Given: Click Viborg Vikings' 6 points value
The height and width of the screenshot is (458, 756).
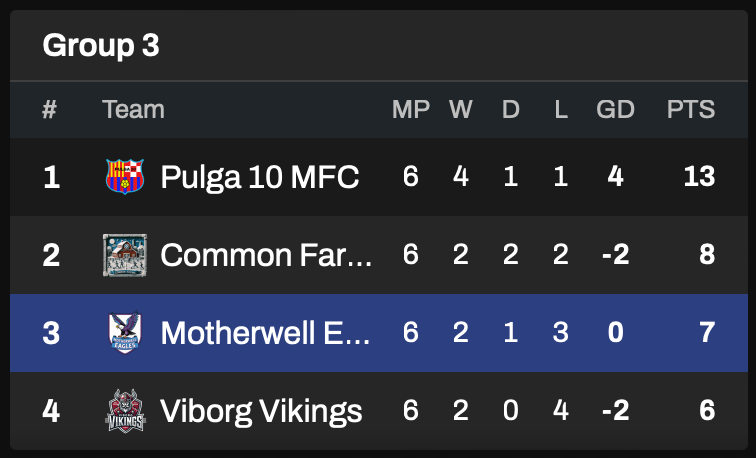Looking at the screenshot, I should pos(707,411).
